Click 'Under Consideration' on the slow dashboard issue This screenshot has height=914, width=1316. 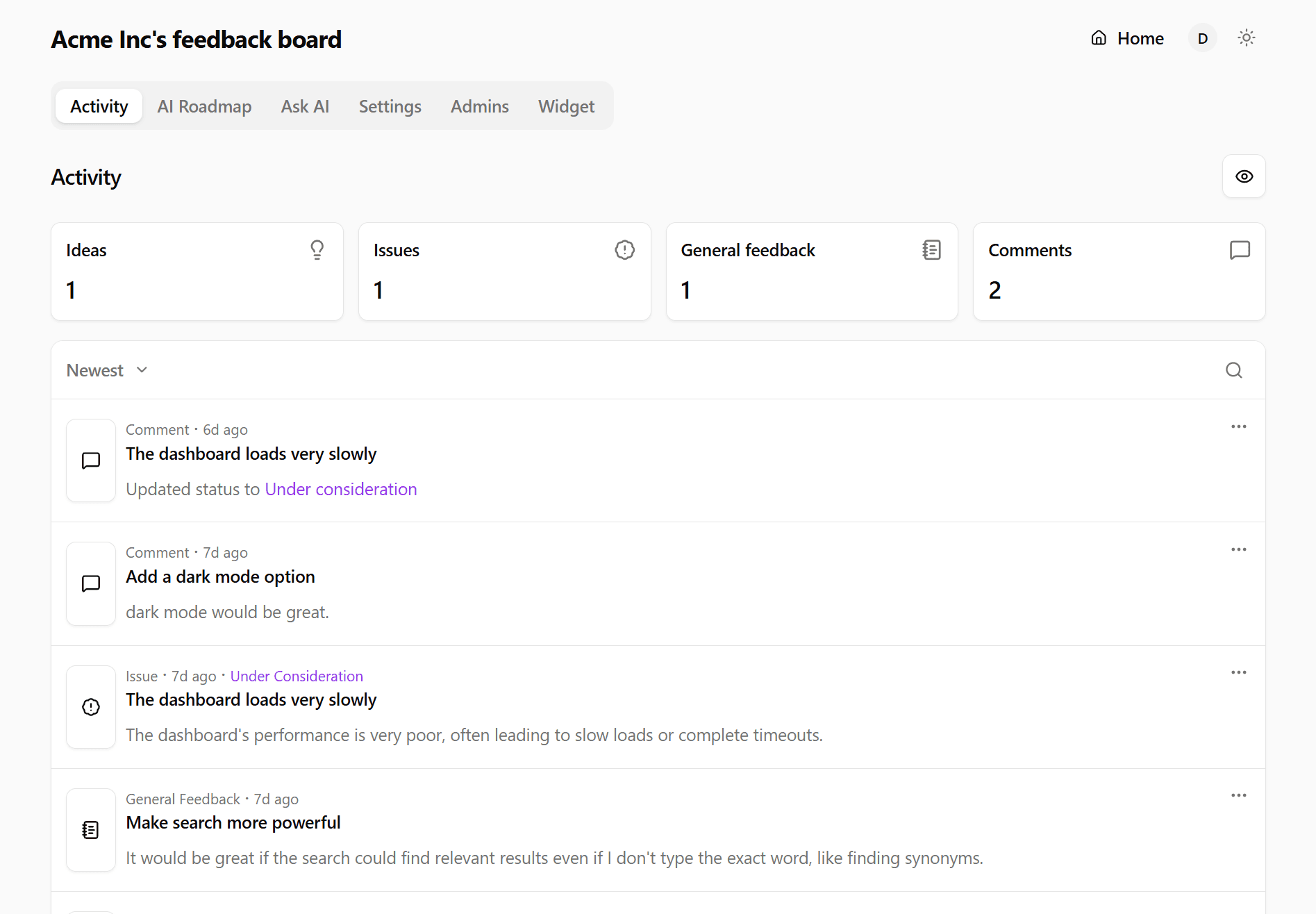297,675
